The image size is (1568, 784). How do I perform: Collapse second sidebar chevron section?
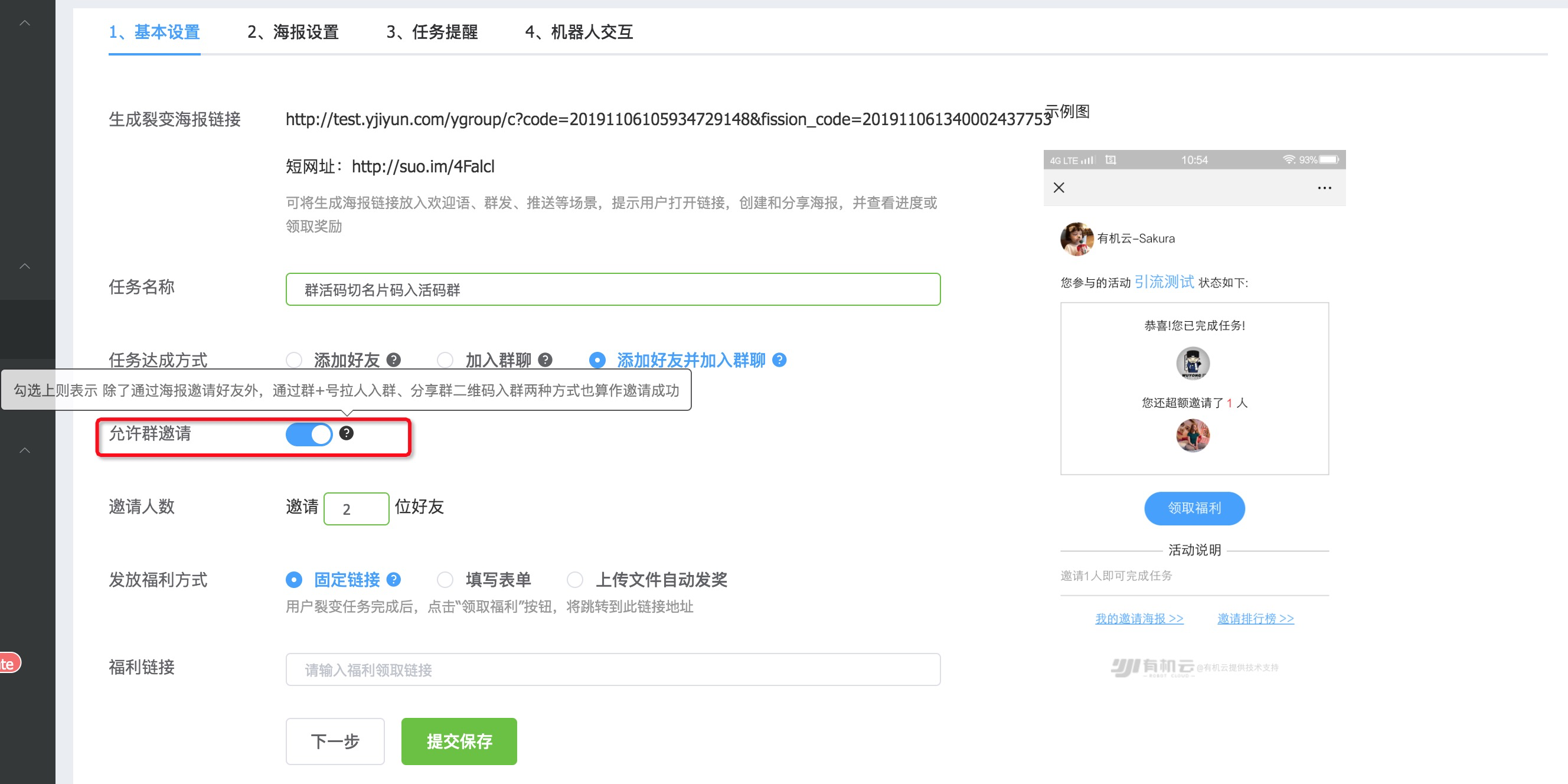[25, 266]
